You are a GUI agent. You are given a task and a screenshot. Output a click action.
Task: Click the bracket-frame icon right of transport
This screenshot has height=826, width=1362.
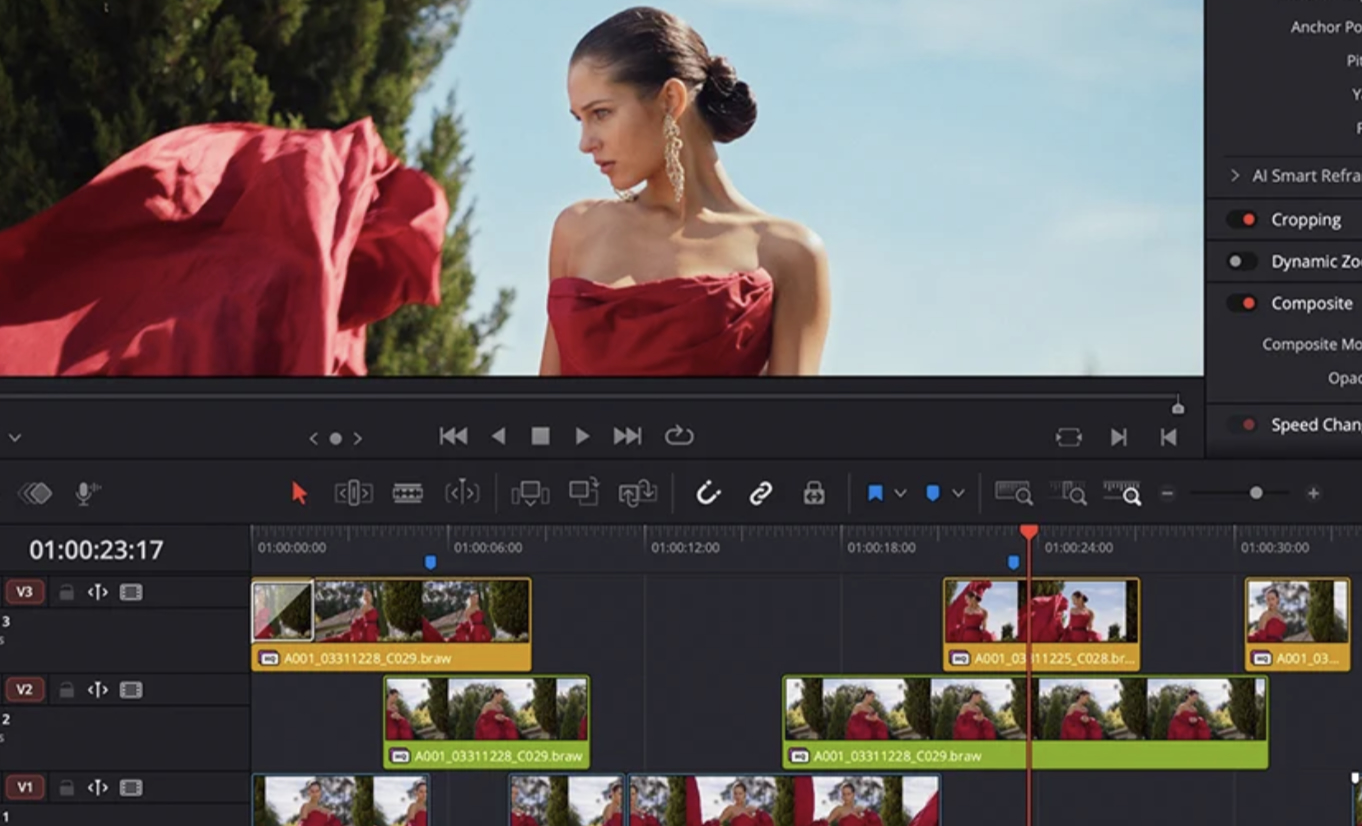tap(1068, 437)
